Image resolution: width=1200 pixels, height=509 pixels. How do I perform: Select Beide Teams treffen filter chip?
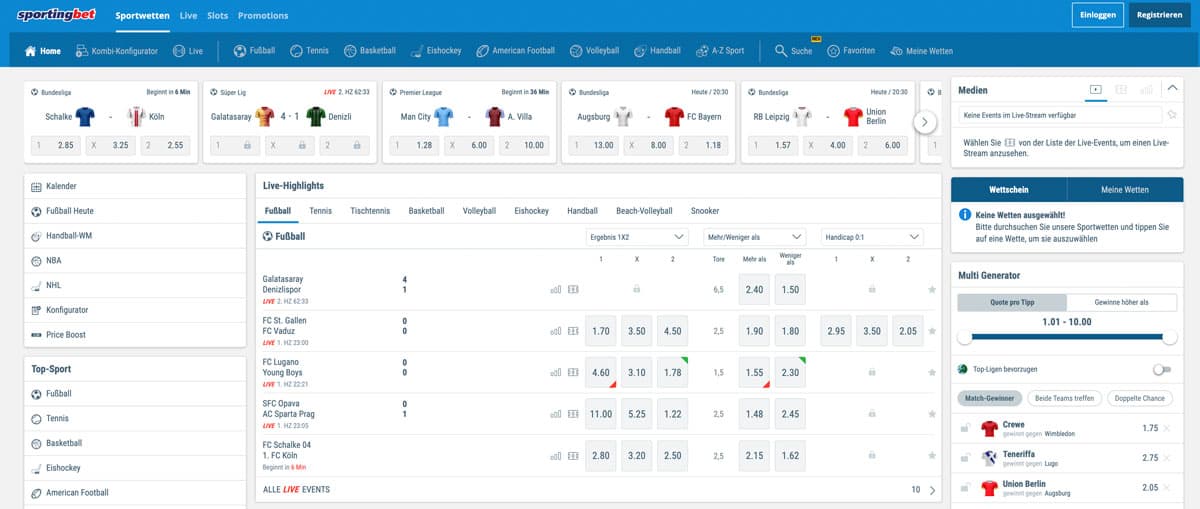click(1064, 398)
